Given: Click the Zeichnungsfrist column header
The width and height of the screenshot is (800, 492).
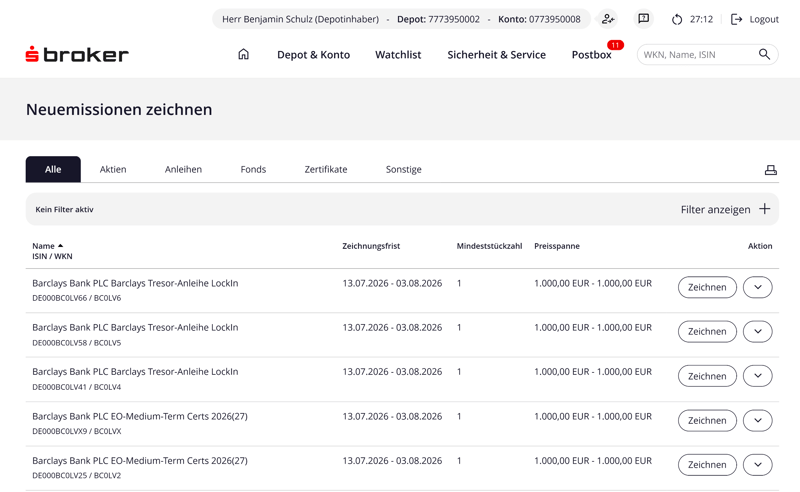Looking at the screenshot, I should pos(371,246).
